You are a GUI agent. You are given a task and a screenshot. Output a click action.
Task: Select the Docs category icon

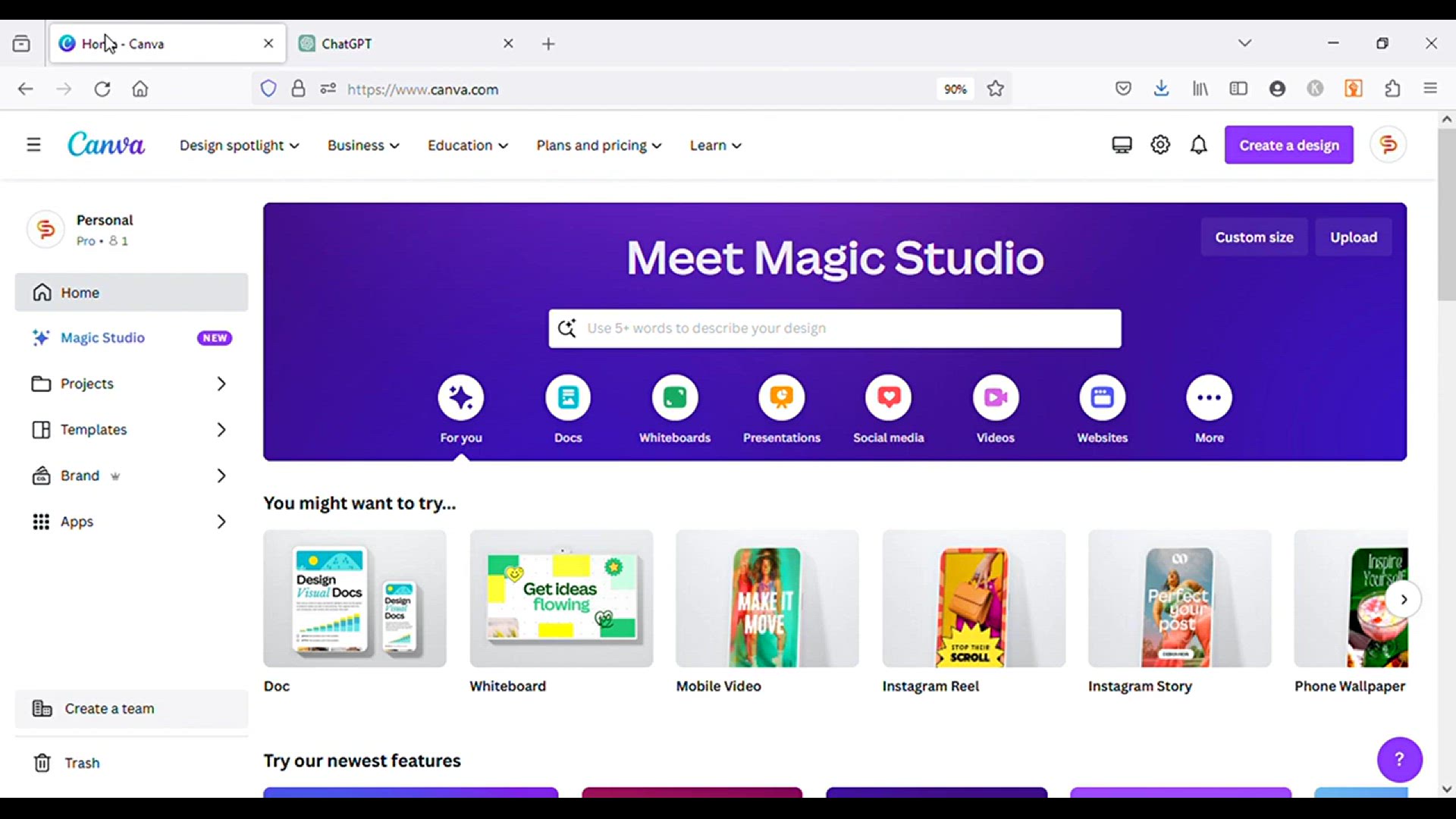pos(568,397)
